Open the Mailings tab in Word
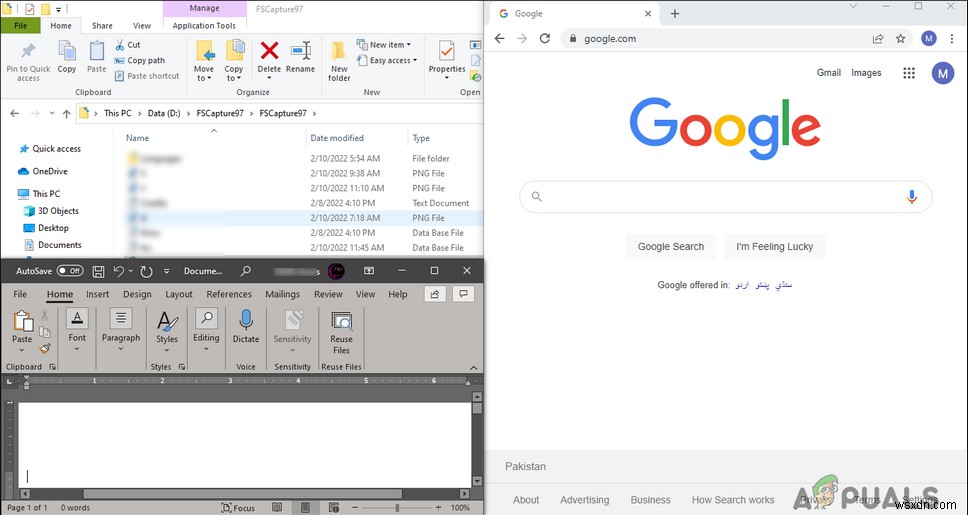This screenshot has height=515, width=968. [283, 295]
